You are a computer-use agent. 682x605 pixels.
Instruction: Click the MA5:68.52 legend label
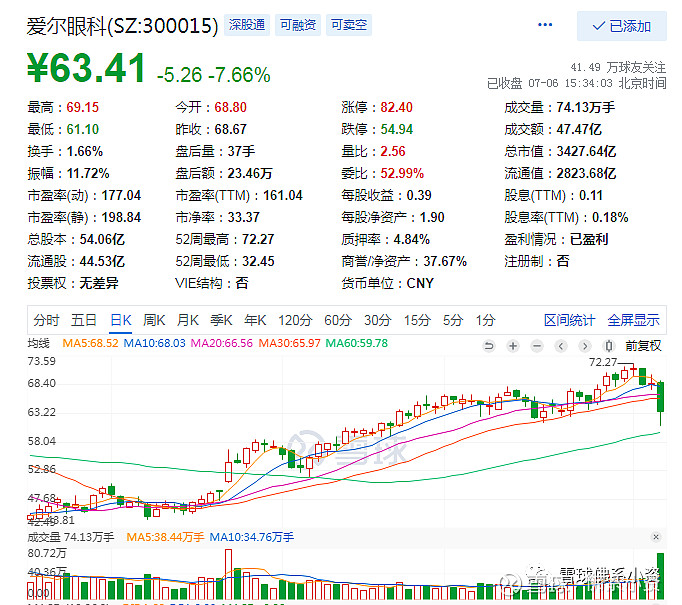(90, 343)
